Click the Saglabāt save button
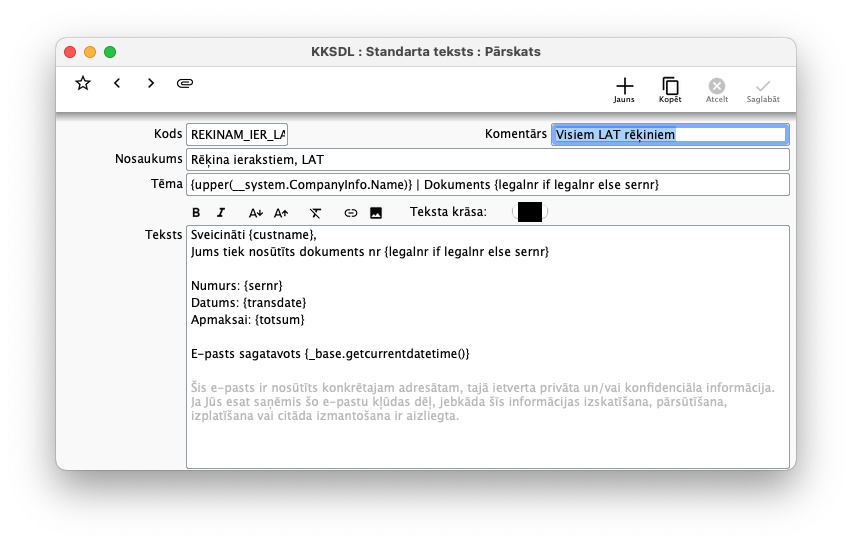The width and height of the screenshot is (852, 544). 763,89
